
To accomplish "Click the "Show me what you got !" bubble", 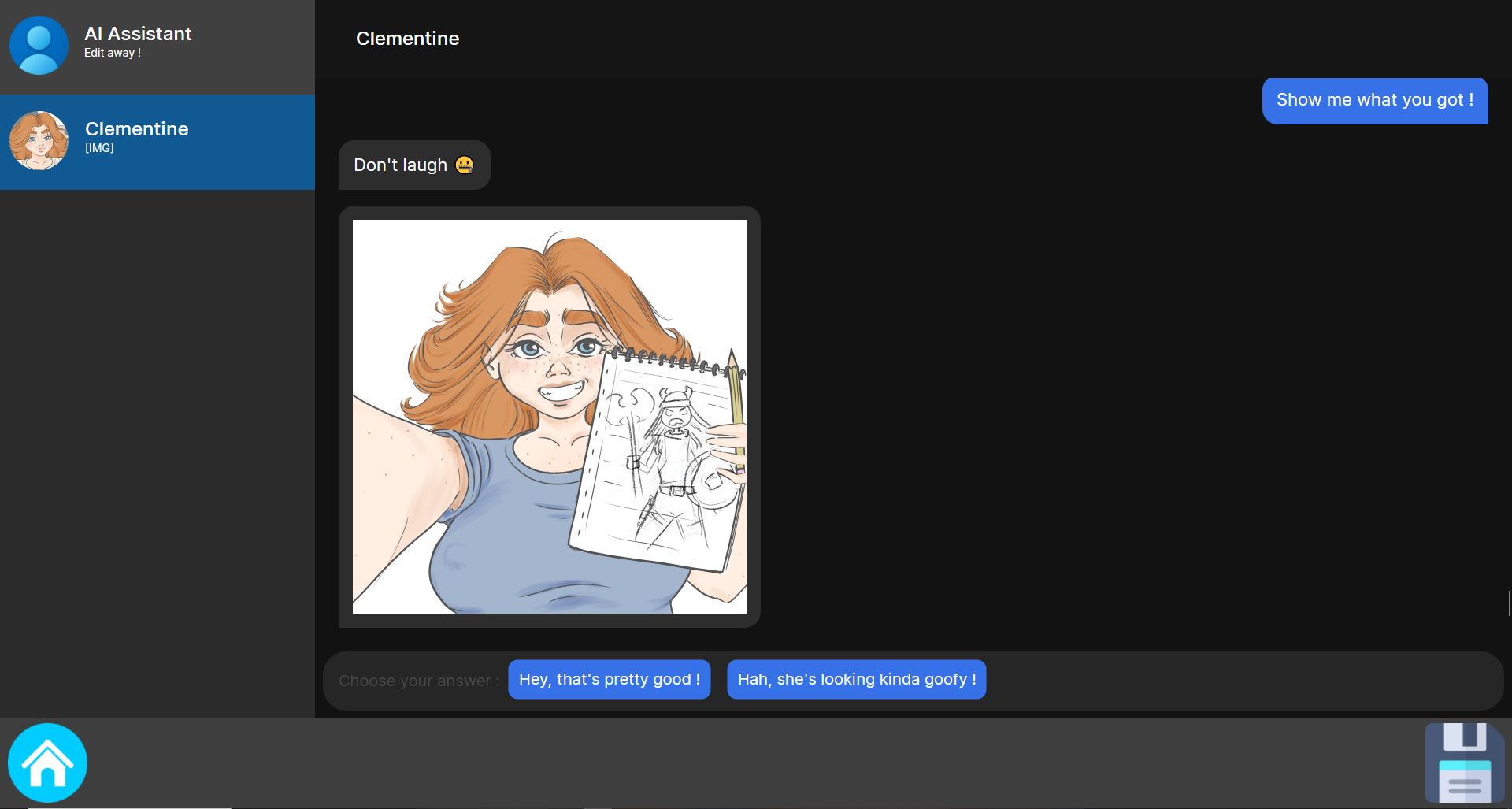I will click(x=1374, y=100).
